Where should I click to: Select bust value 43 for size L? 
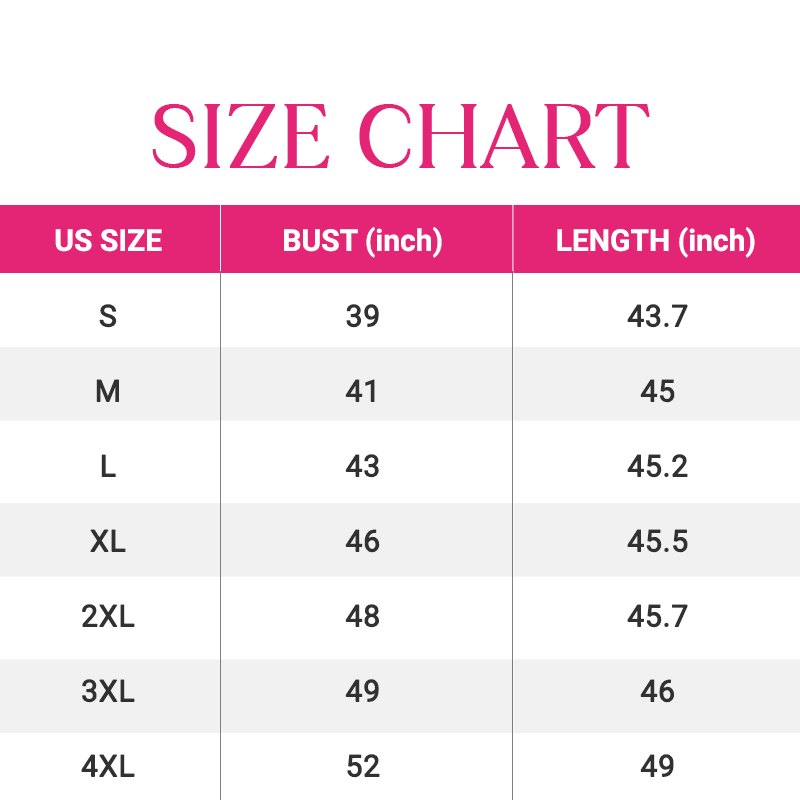[x=362, y=466]
